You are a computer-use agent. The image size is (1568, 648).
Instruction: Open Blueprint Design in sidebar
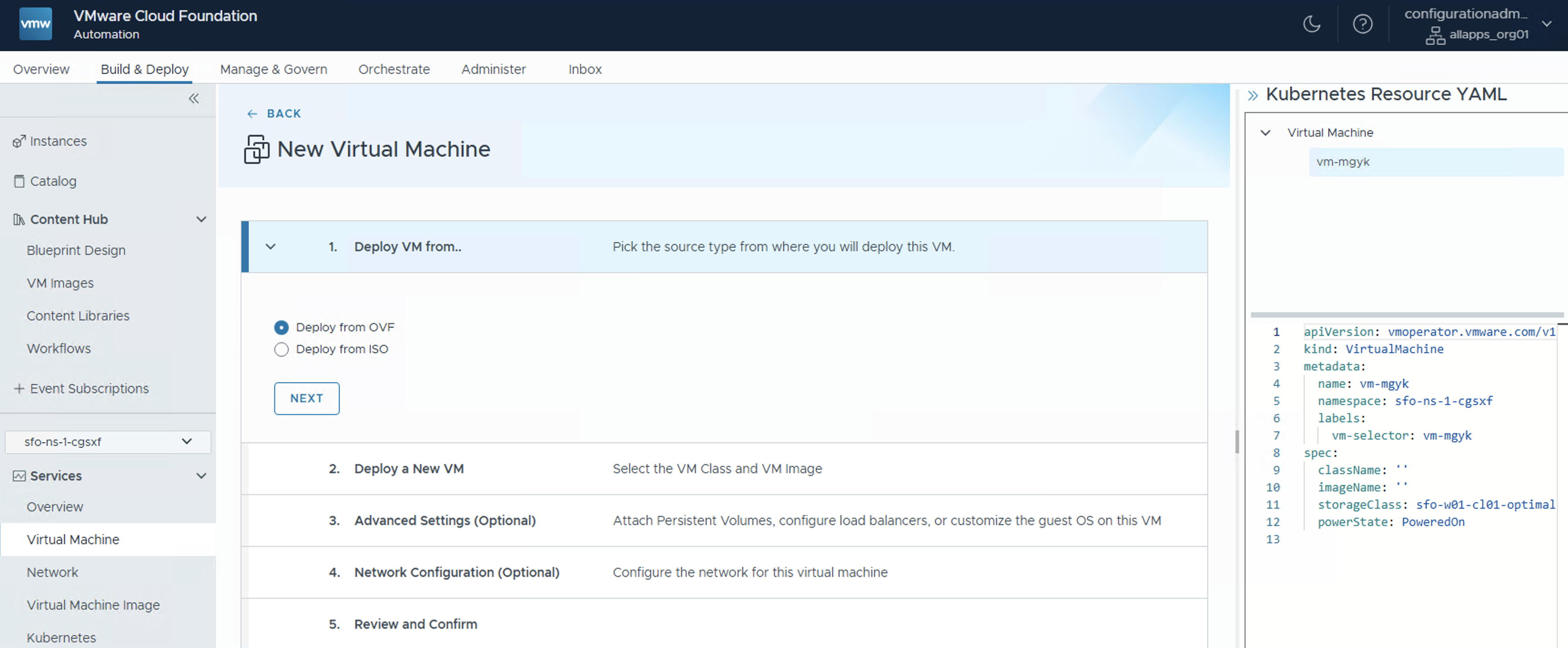[x=76, y=251]
